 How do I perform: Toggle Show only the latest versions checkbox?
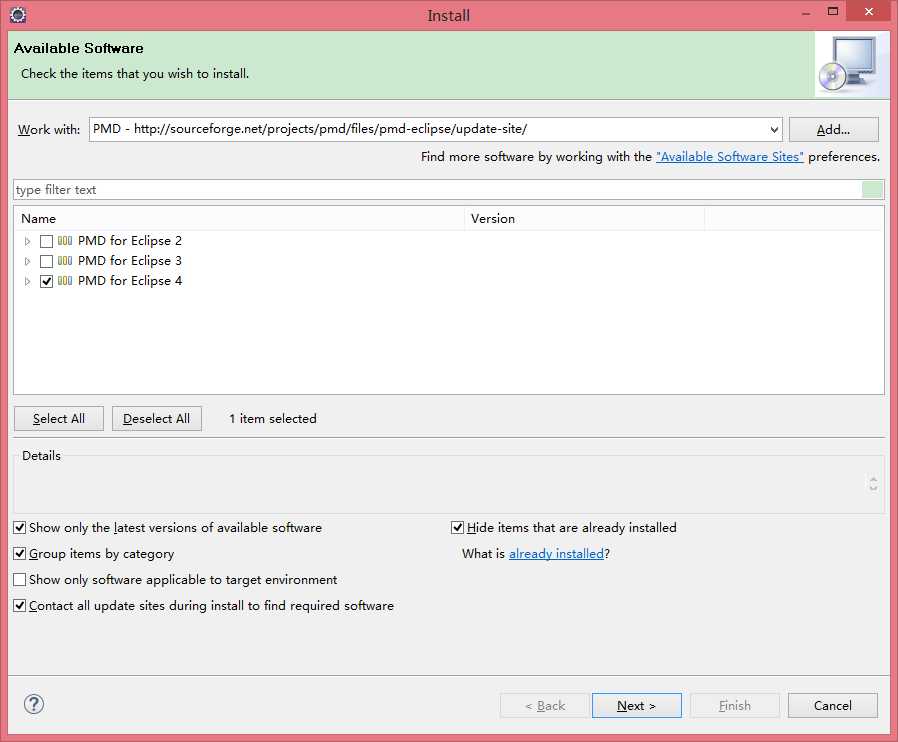click(19, 527)
